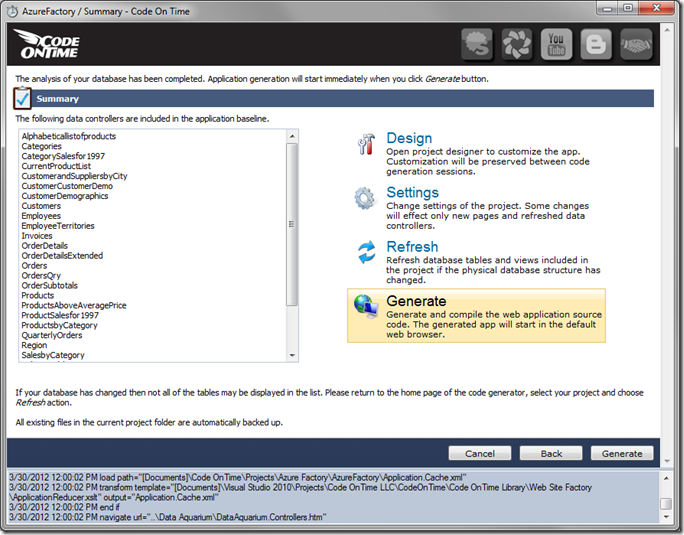
Task: Select OrderDetails in the controller list
Action: (x=44, y=246)
